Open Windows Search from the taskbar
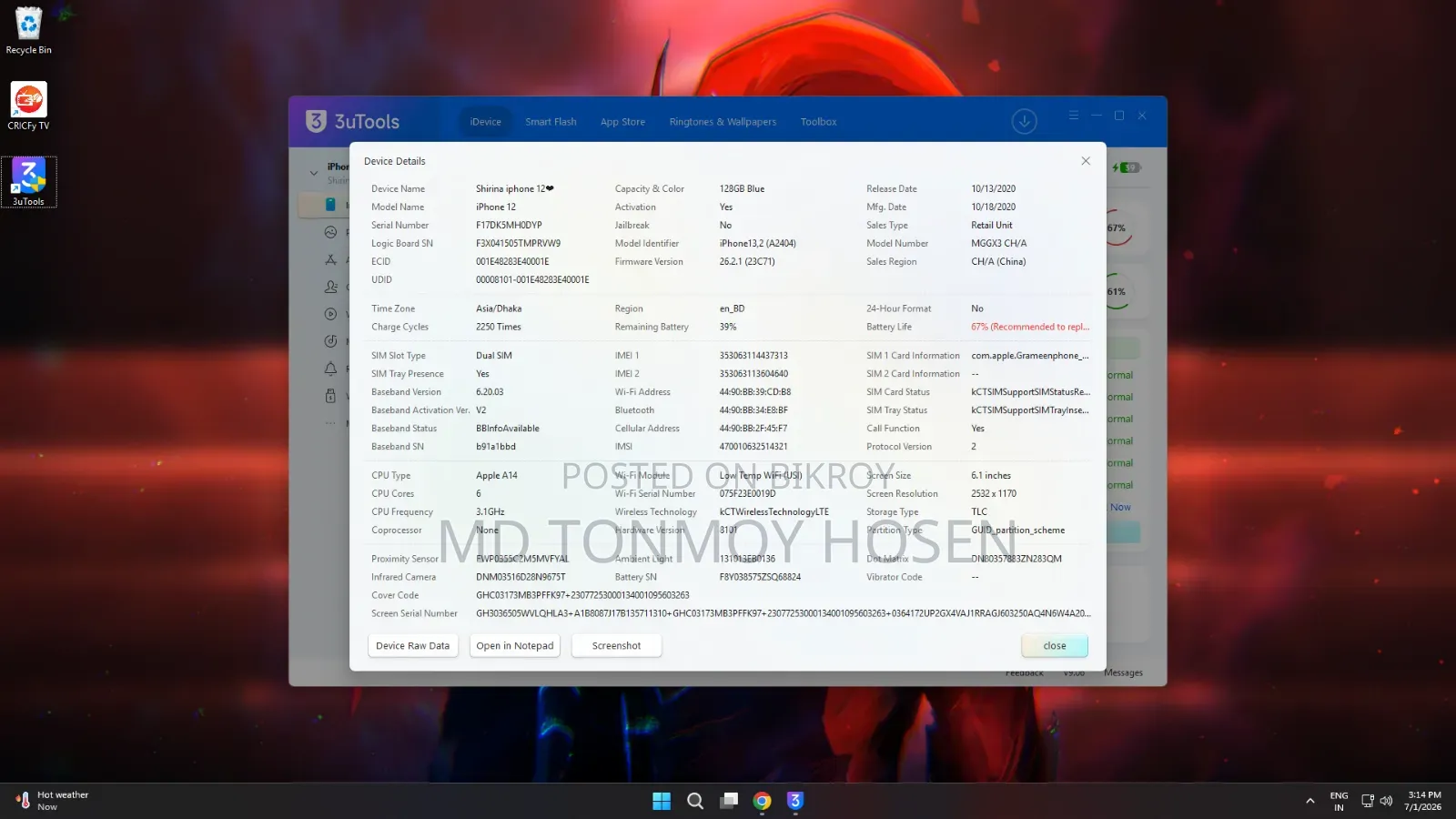Screen dimensions: 1456x819 tap(695, 801)
